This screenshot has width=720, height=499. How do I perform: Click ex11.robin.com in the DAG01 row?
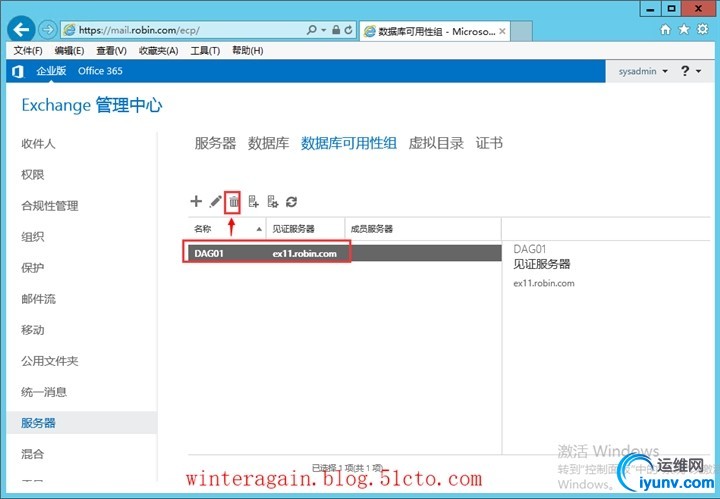(304, 253)
